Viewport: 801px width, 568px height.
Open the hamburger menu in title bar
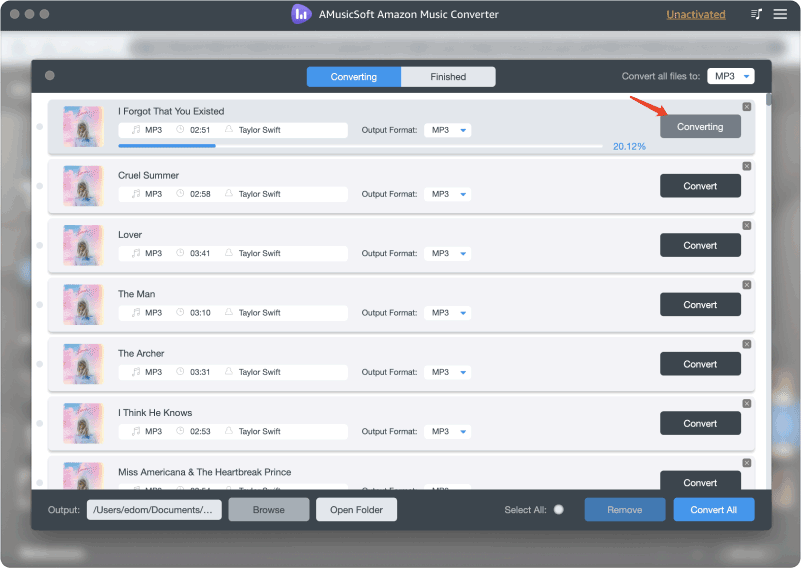[780, 14]
